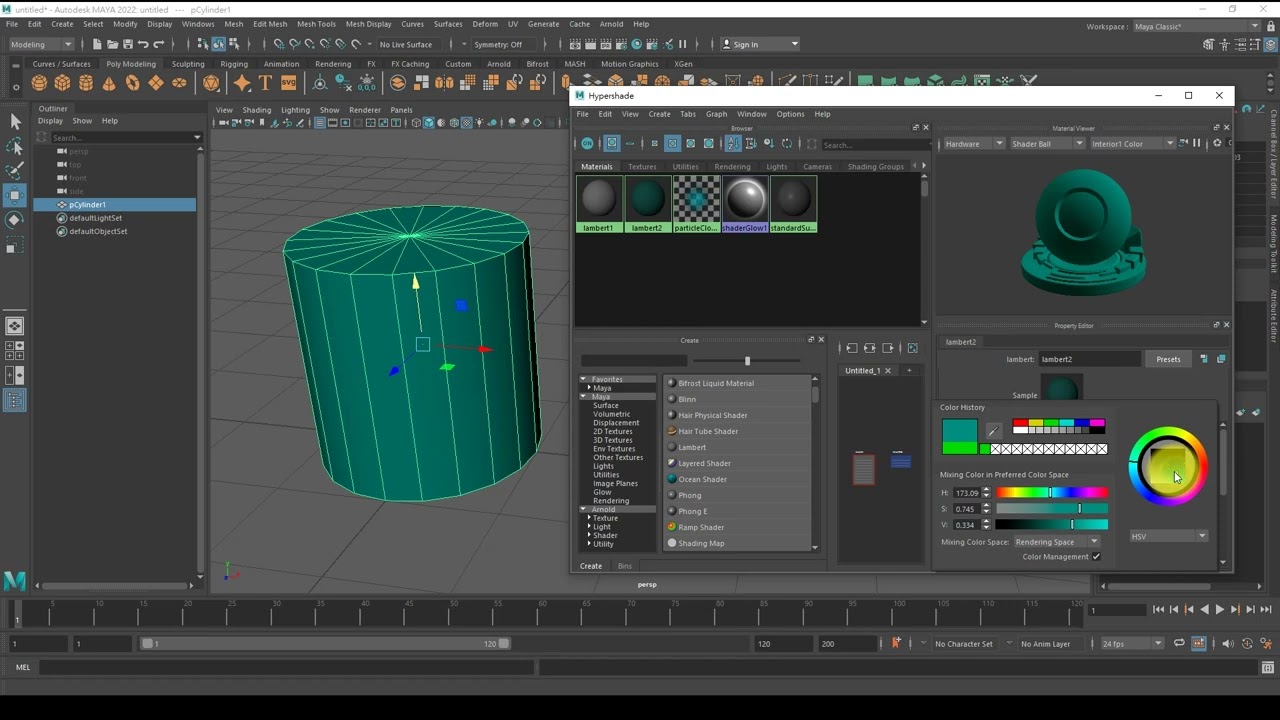1280x720 pixels.
Task: Select the shaderGlow1 material swatch
Action: point(744,204)
